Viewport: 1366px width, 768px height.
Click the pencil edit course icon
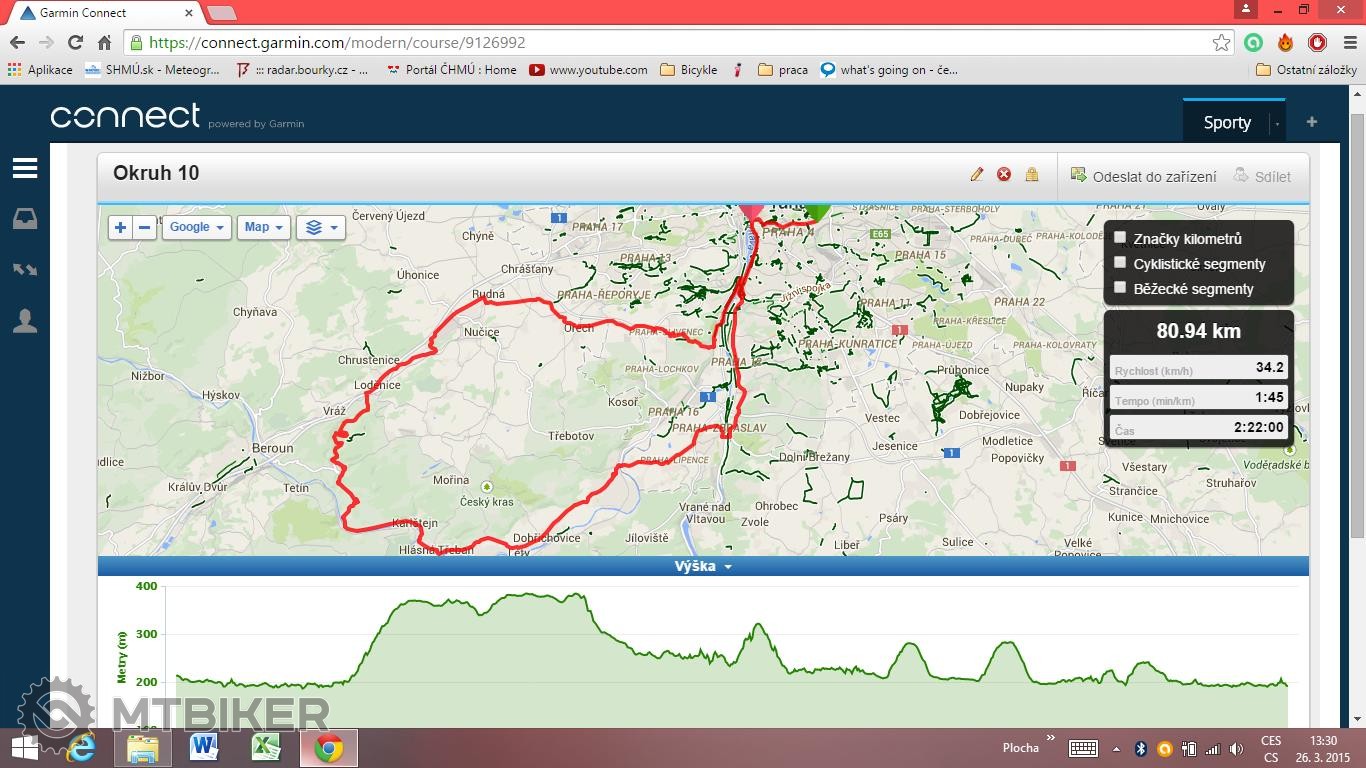point(976,175)
